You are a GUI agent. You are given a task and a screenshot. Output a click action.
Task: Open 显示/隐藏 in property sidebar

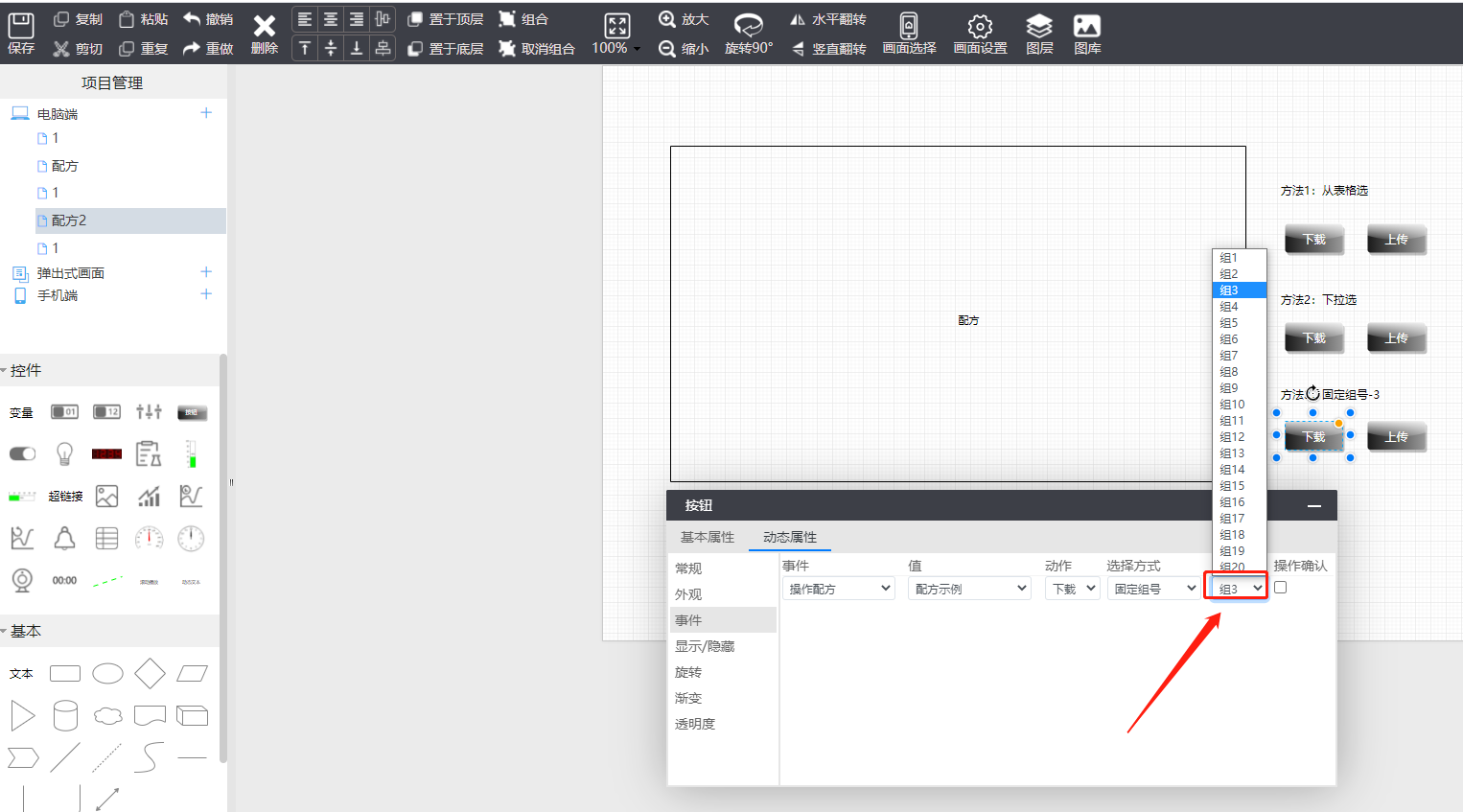pyautogui.click(x=705, y=646)
